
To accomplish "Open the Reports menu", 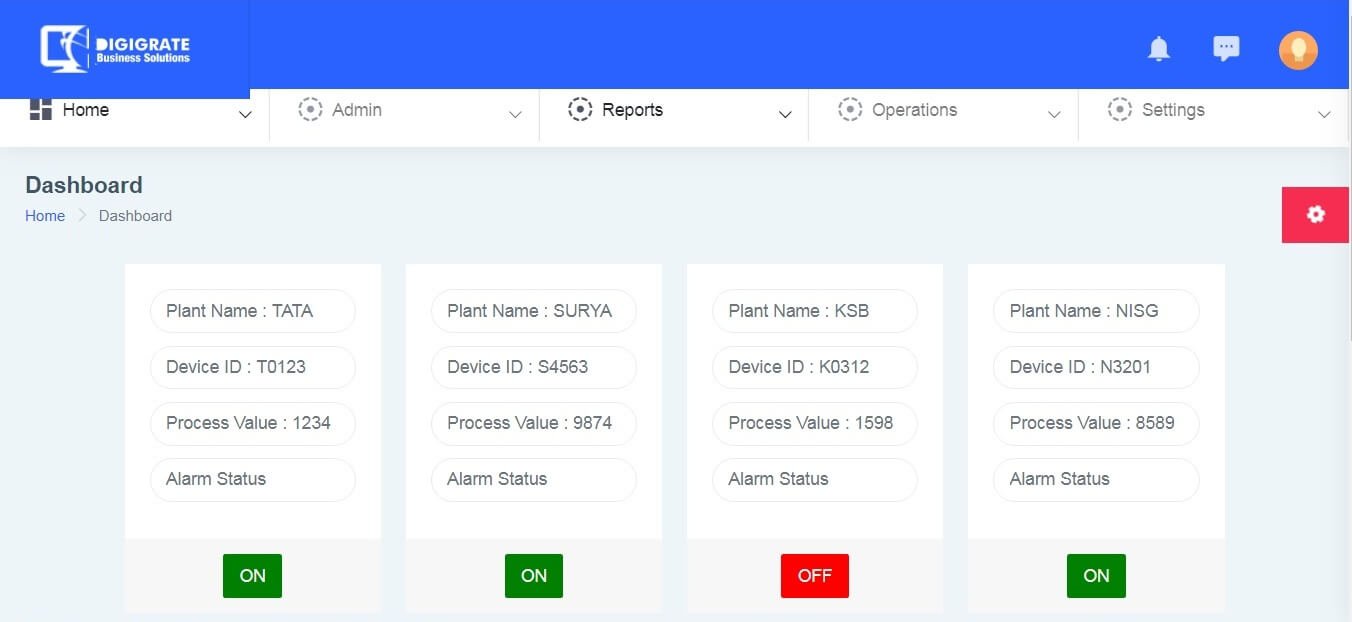I will (x=632, y=110).
